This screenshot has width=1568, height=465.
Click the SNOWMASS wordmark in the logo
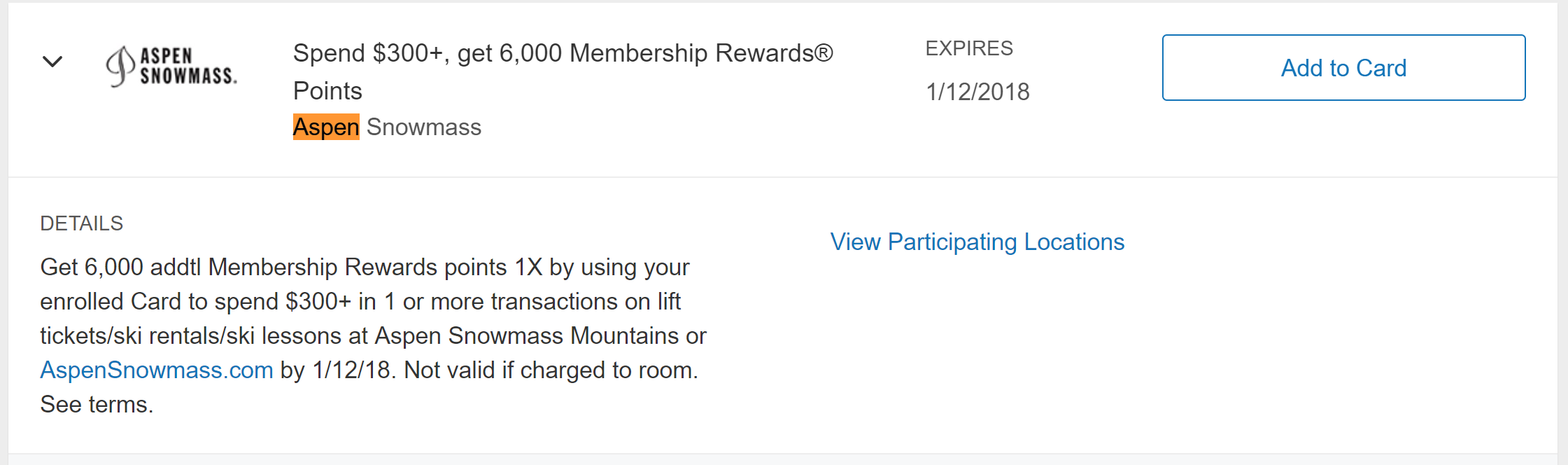click(188, 76)
